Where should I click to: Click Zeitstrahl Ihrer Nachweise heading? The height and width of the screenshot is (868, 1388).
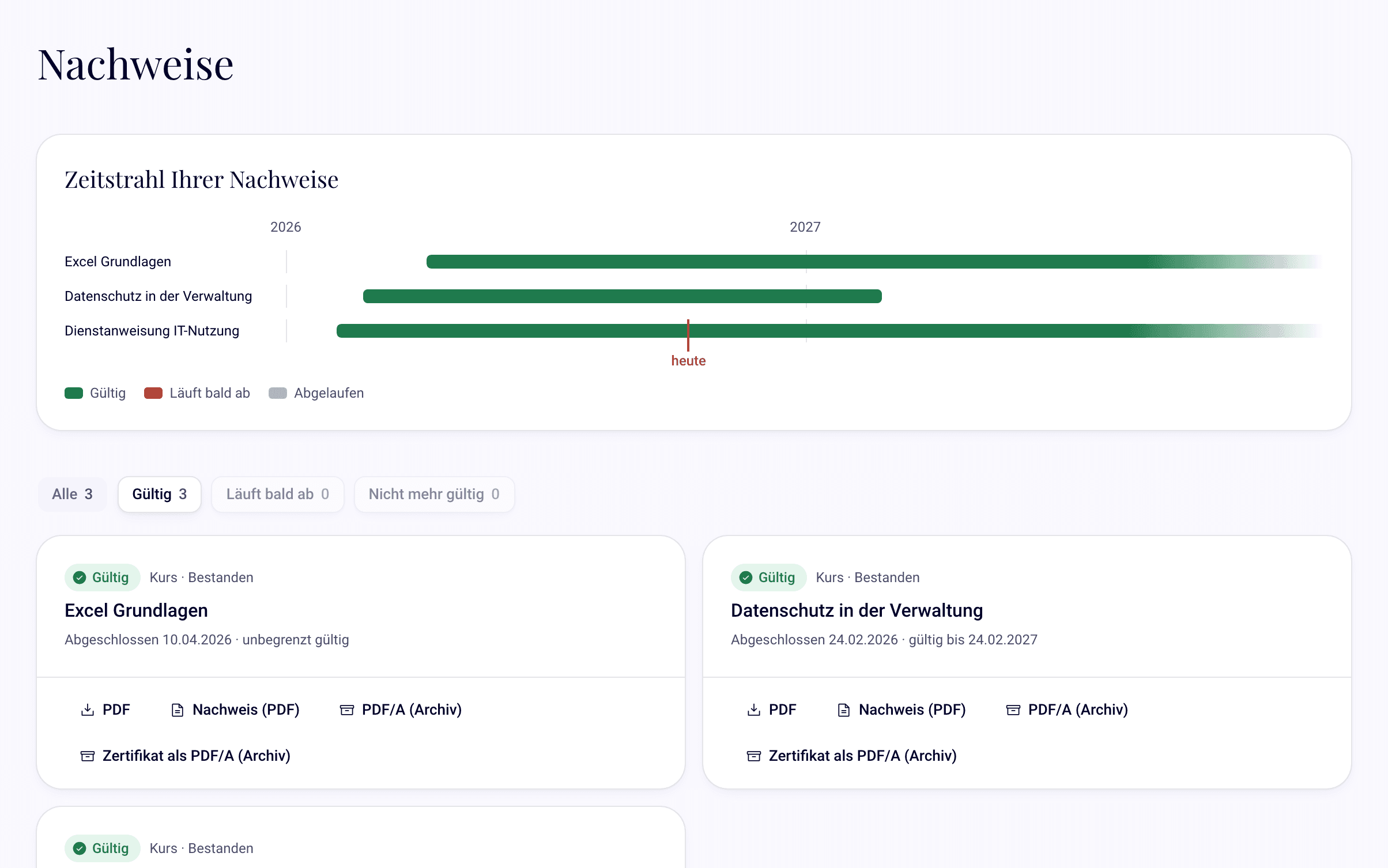click(202, 180)
